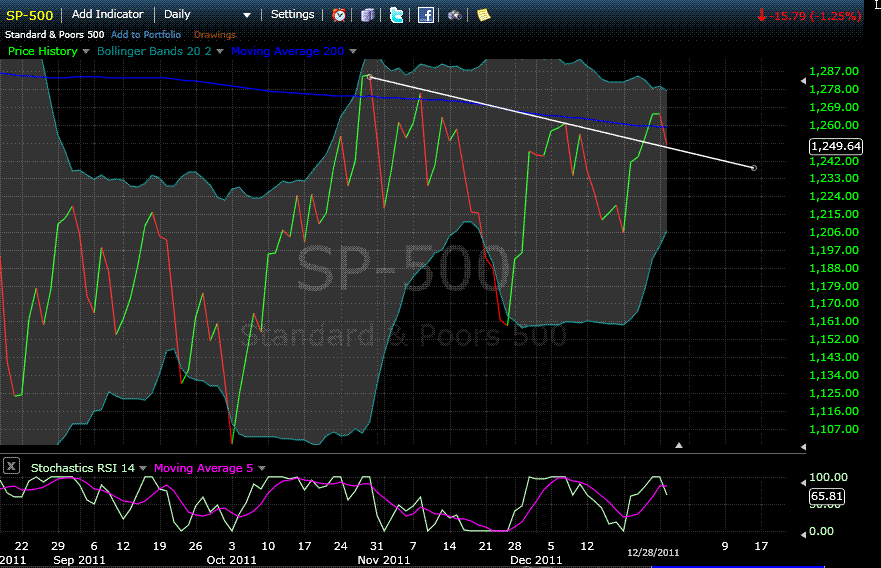Image resolution: width=881 pixels, height=568 pixels.
Task: Open the Drawings link
Action: (x=215, y=35)
